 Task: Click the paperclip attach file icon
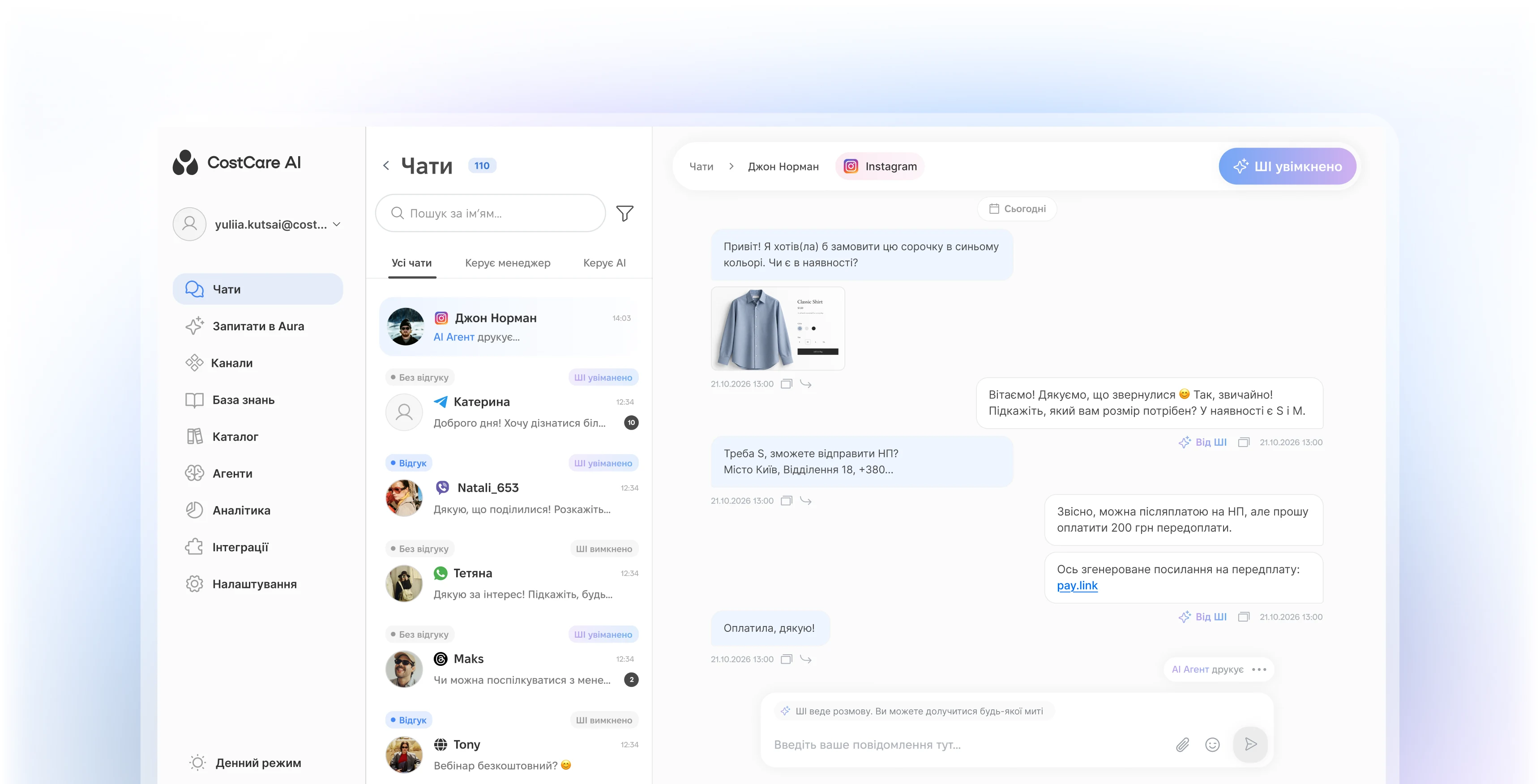pos(1182,745)
